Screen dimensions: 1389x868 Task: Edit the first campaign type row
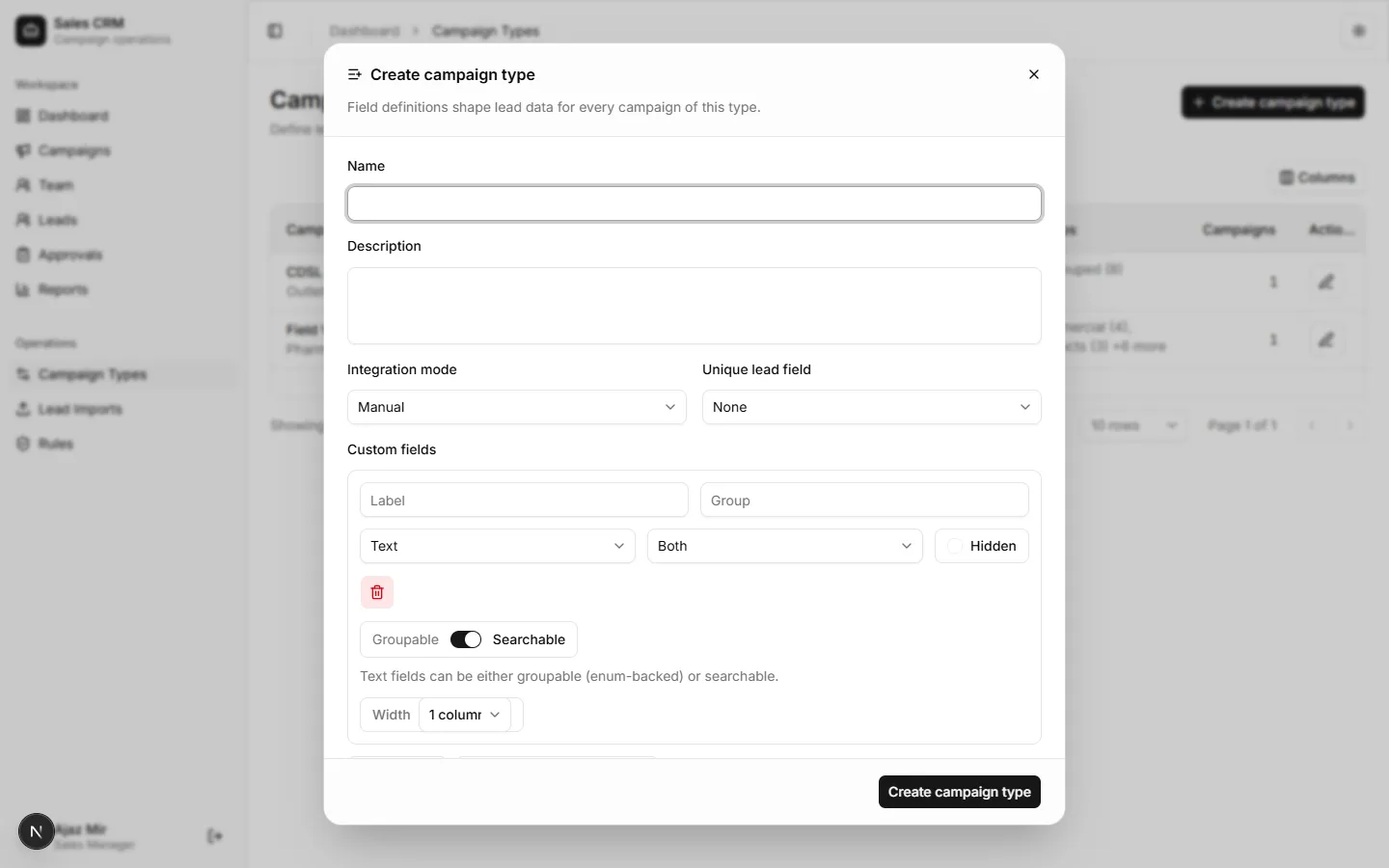coord(1326,282)
